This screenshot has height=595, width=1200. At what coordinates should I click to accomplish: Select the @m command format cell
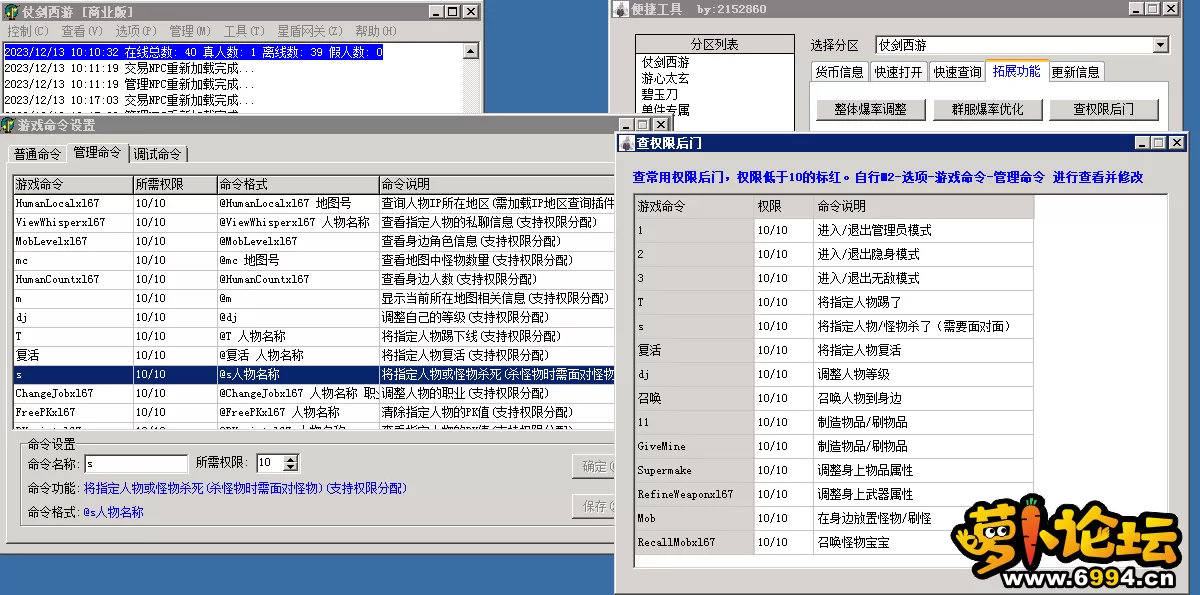tap(298, 298)
